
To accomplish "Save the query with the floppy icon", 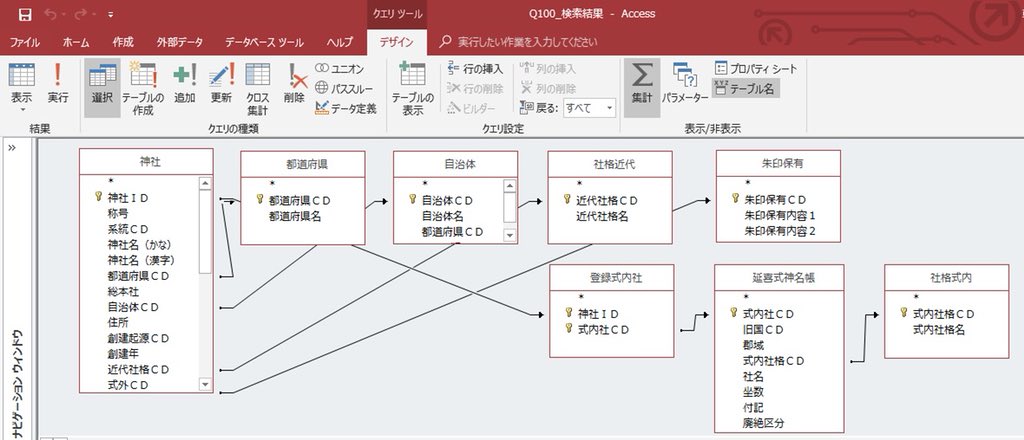I will (x=24, y=14).
